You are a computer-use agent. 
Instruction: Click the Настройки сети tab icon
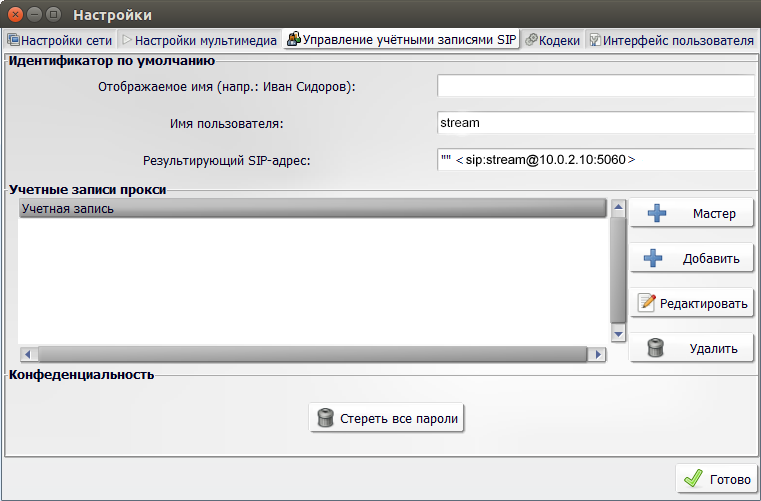tap(14, 41)
